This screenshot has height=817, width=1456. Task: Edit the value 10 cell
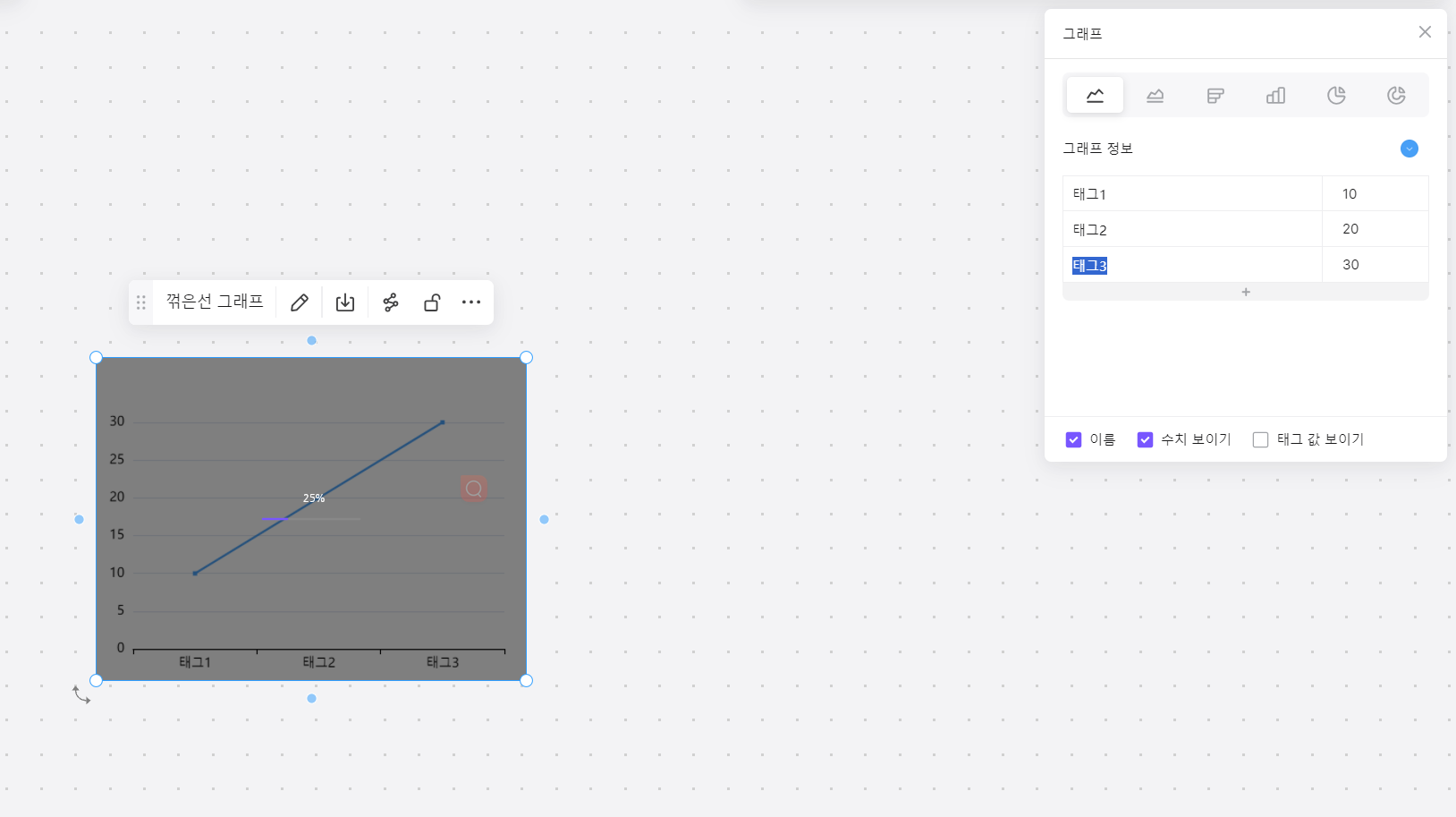tap(1376, 193)
